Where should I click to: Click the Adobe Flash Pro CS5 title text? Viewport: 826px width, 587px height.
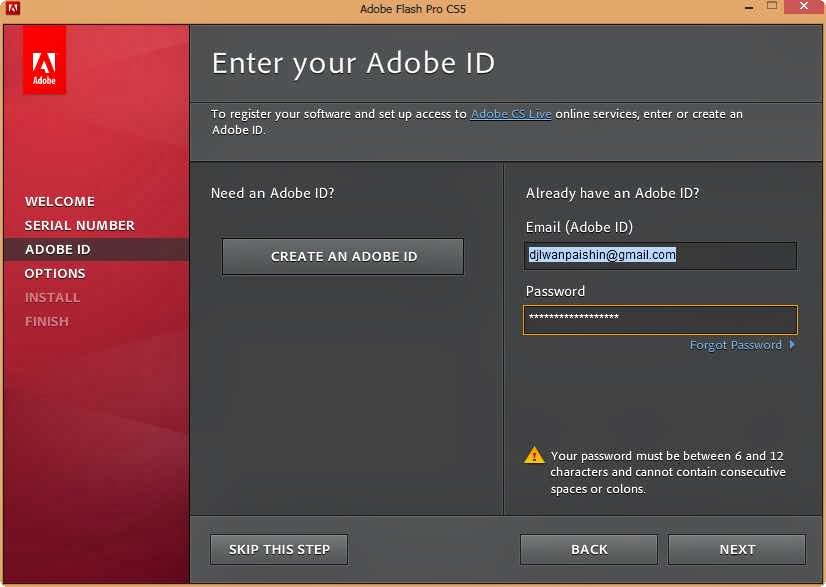(413, 9)
